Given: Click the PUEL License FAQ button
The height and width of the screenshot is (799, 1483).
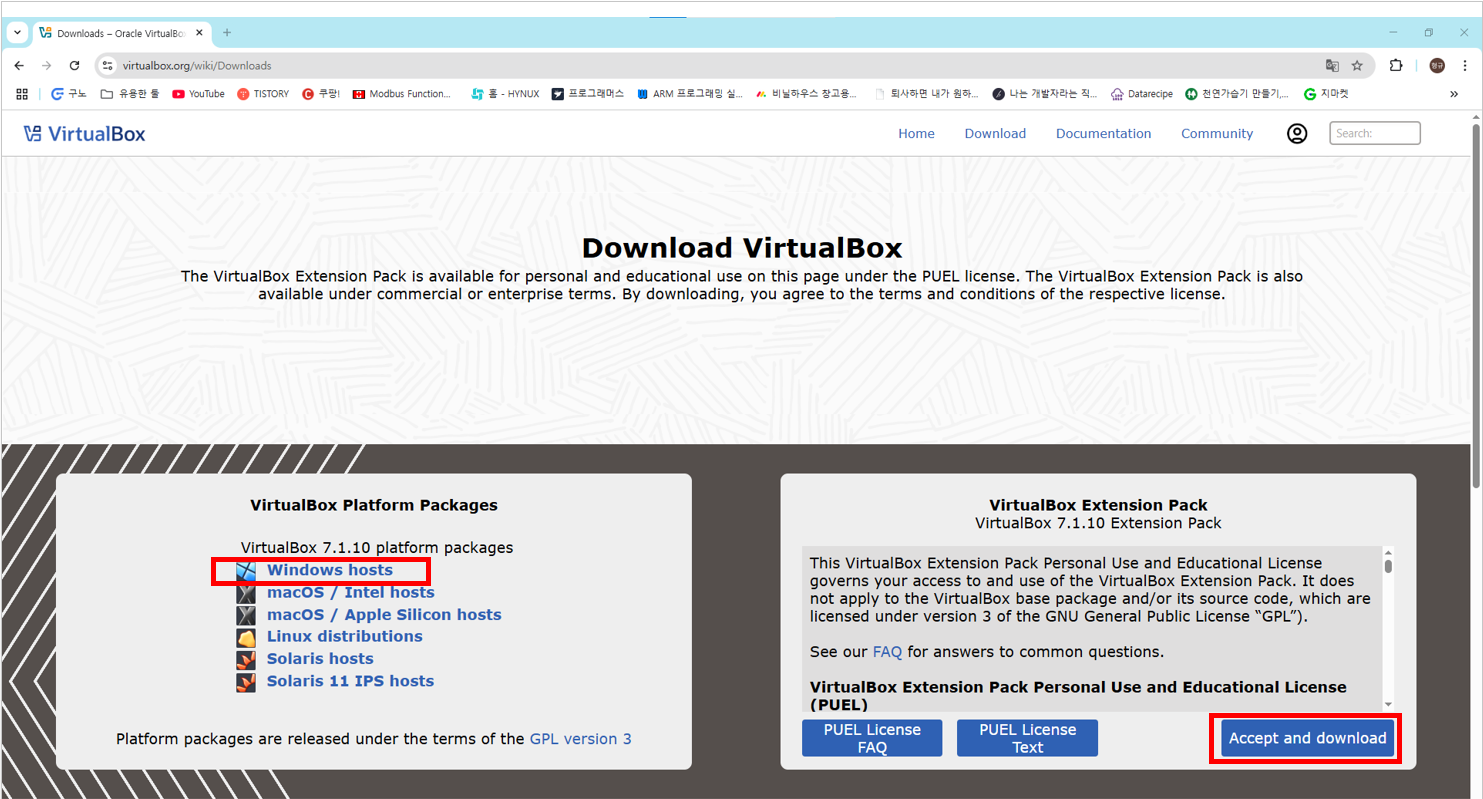Looking at the screenshot, I should coord(872,738).
